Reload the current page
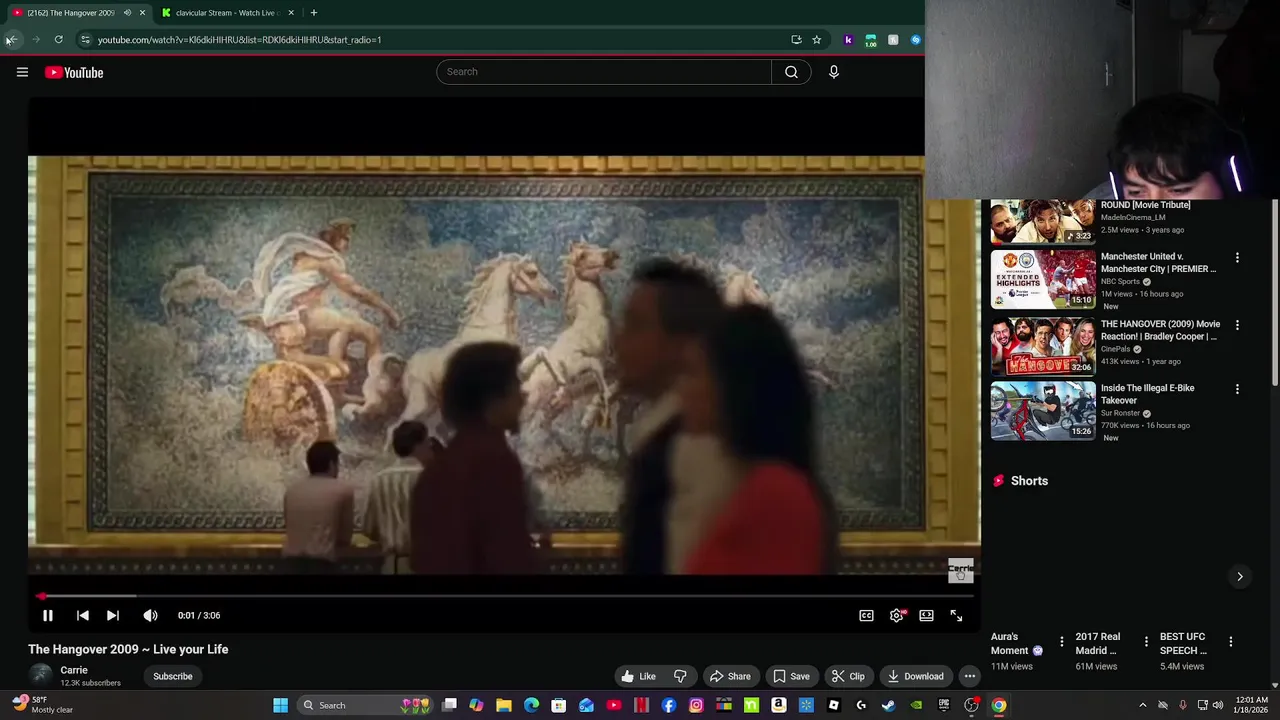1280x720 pixels. pos(59,40)
